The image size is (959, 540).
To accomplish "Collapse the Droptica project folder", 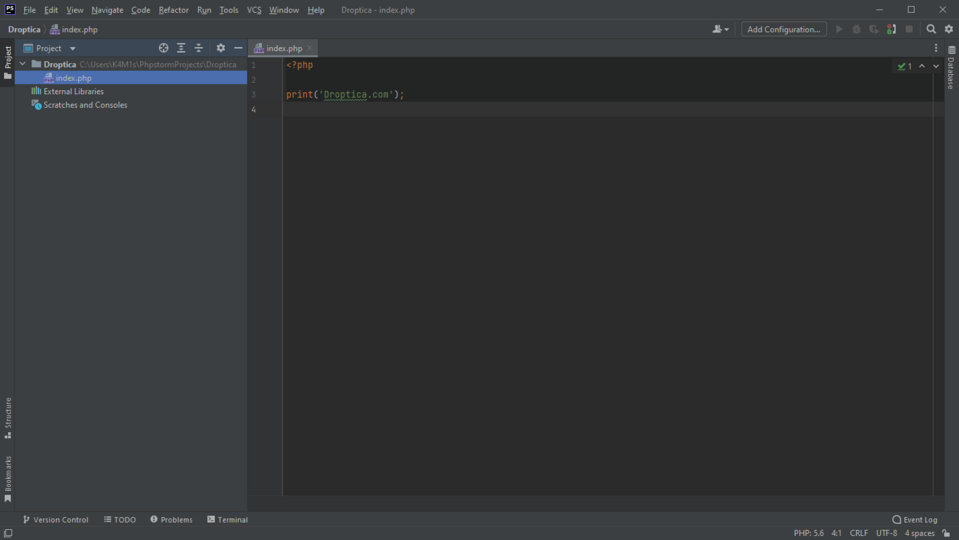I will [x=23, y=64].
